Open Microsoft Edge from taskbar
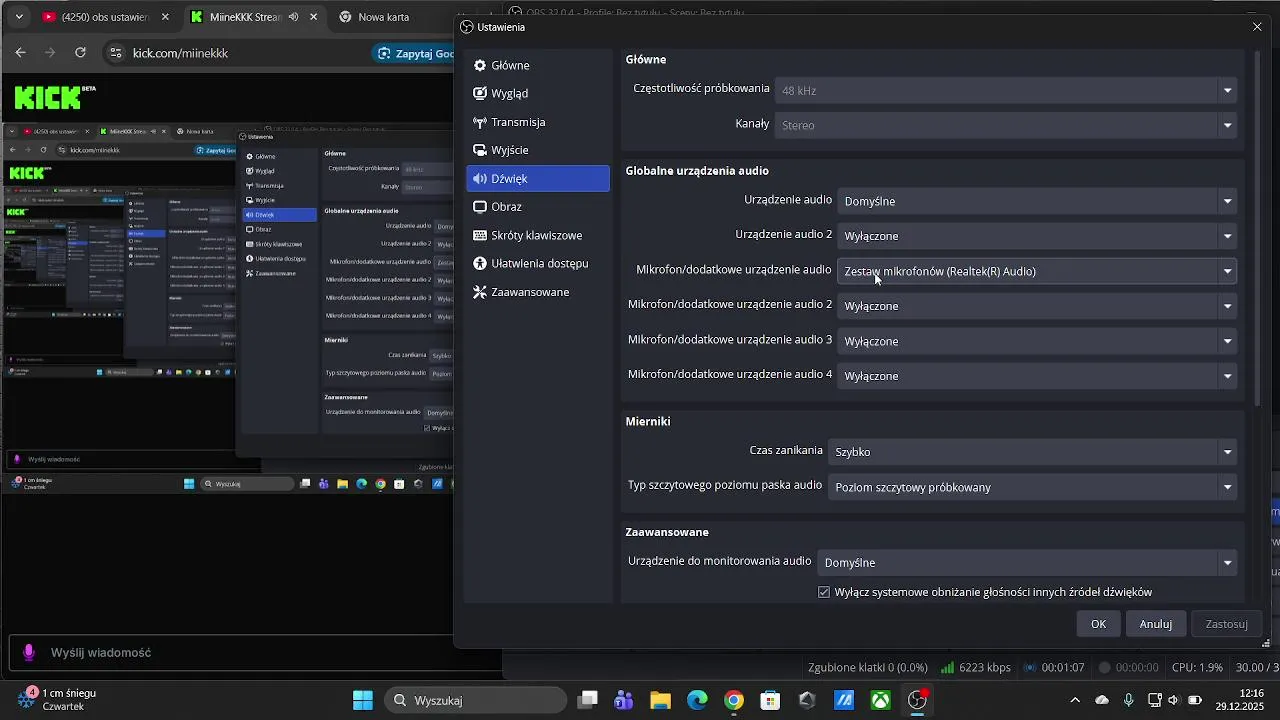Viewport: 1280px width, 720px height. coord(697,700)
